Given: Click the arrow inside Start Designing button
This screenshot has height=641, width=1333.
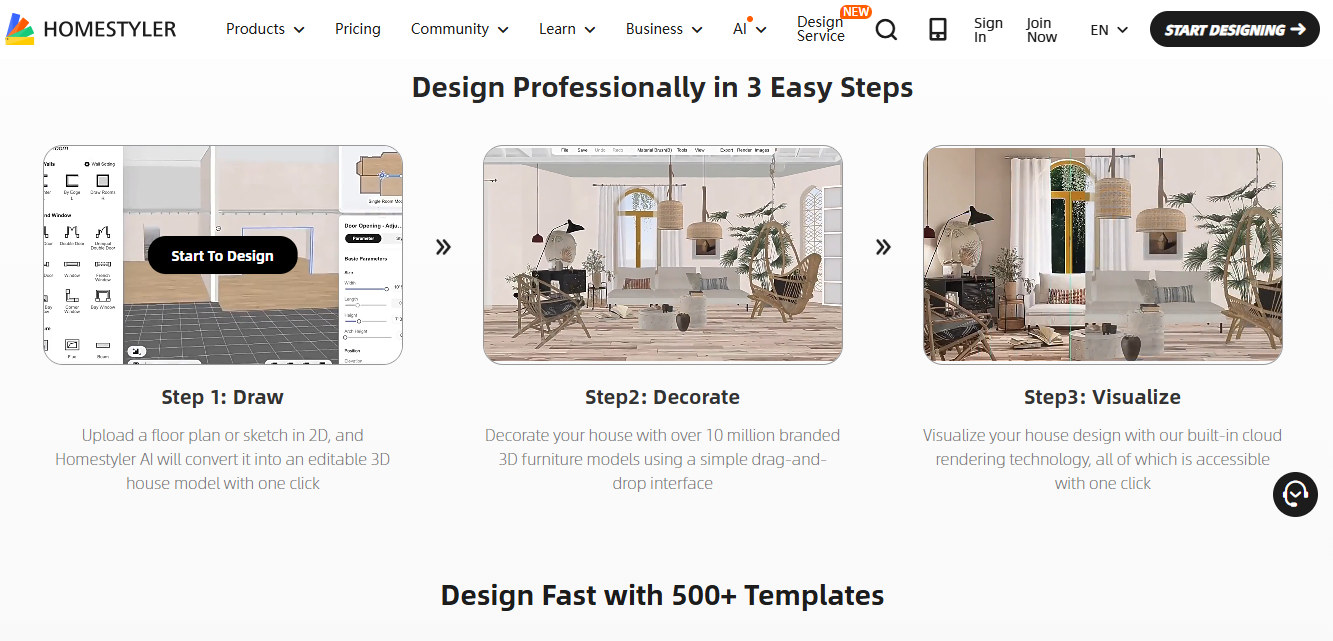Looking at the screenshot, I should point(1297,29).
